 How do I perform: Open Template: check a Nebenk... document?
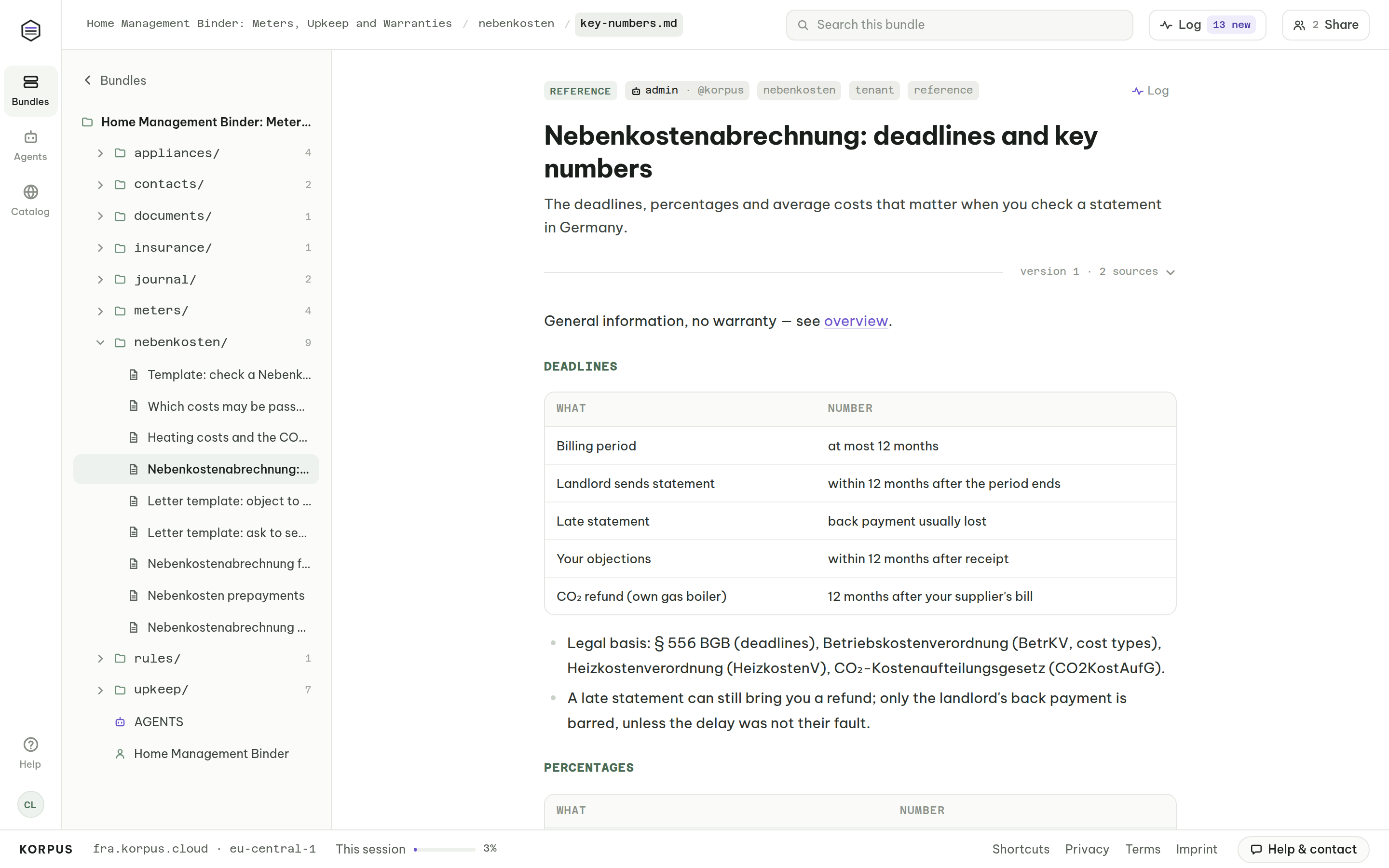pyautogui.click(x=196, y=374)
